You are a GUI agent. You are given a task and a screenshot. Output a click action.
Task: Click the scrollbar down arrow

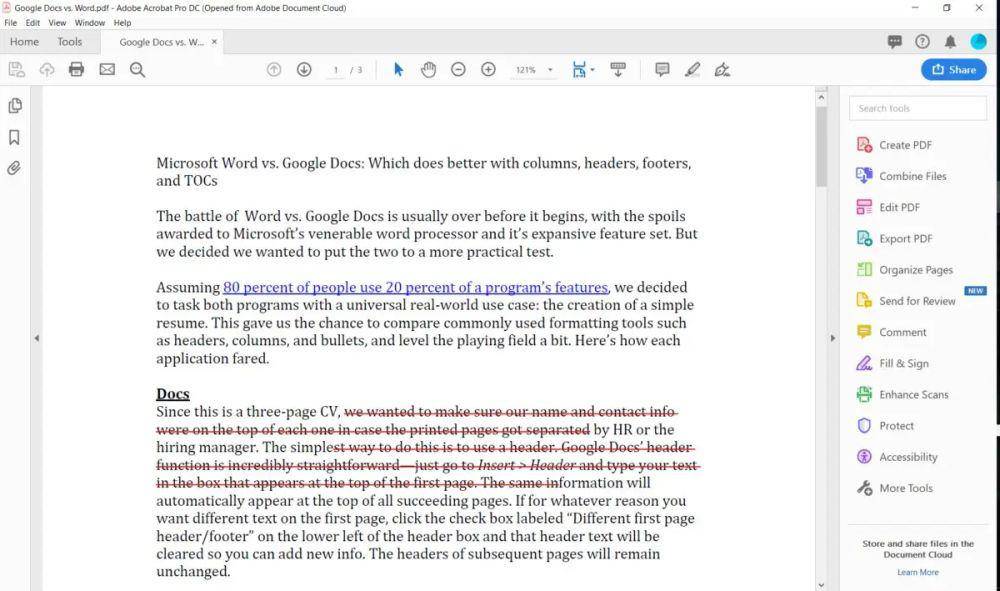(x=821, y=585)
